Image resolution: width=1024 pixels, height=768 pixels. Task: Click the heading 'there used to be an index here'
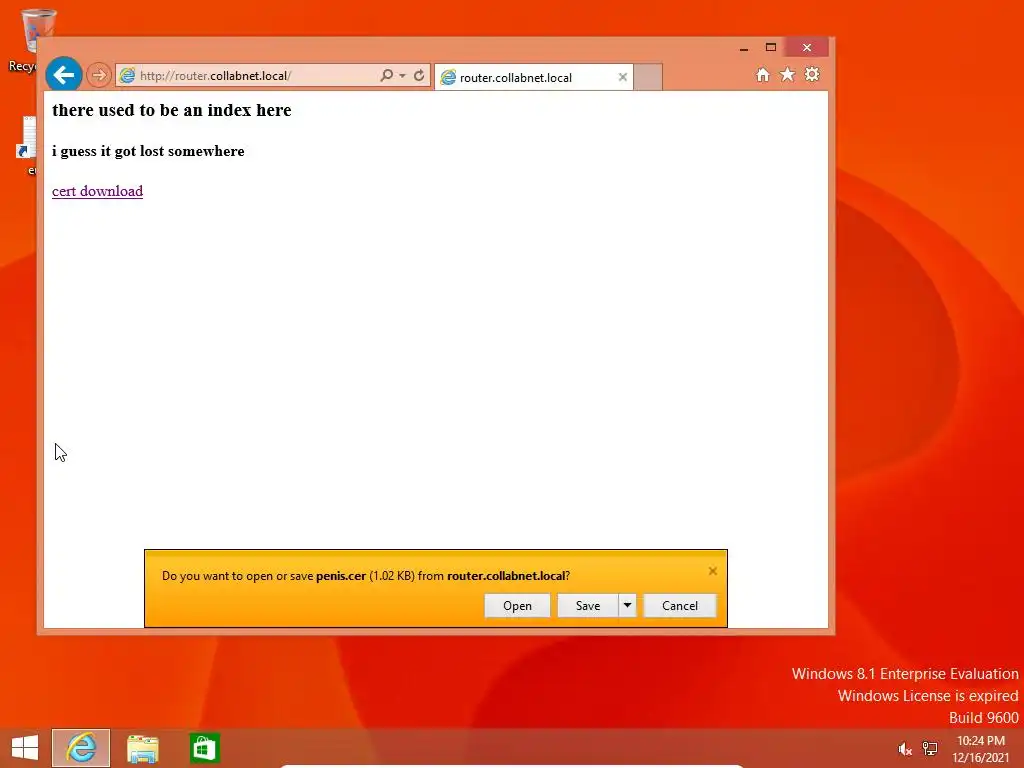[172, 110]
